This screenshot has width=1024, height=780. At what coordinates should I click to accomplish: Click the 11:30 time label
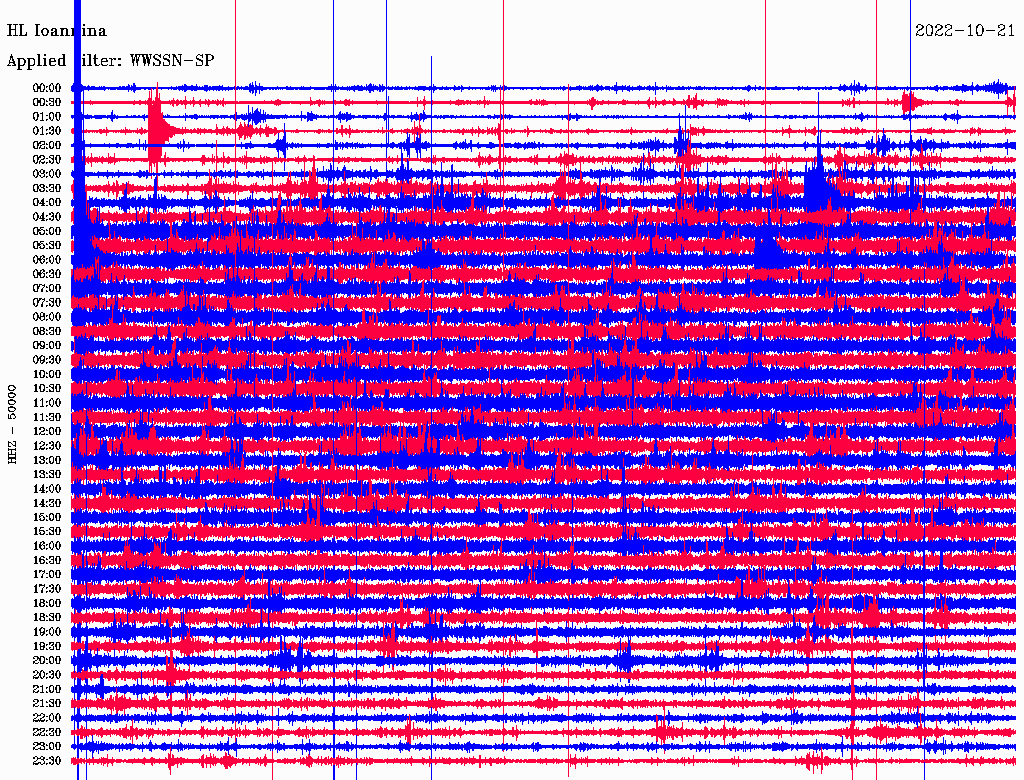click(47, 417)
